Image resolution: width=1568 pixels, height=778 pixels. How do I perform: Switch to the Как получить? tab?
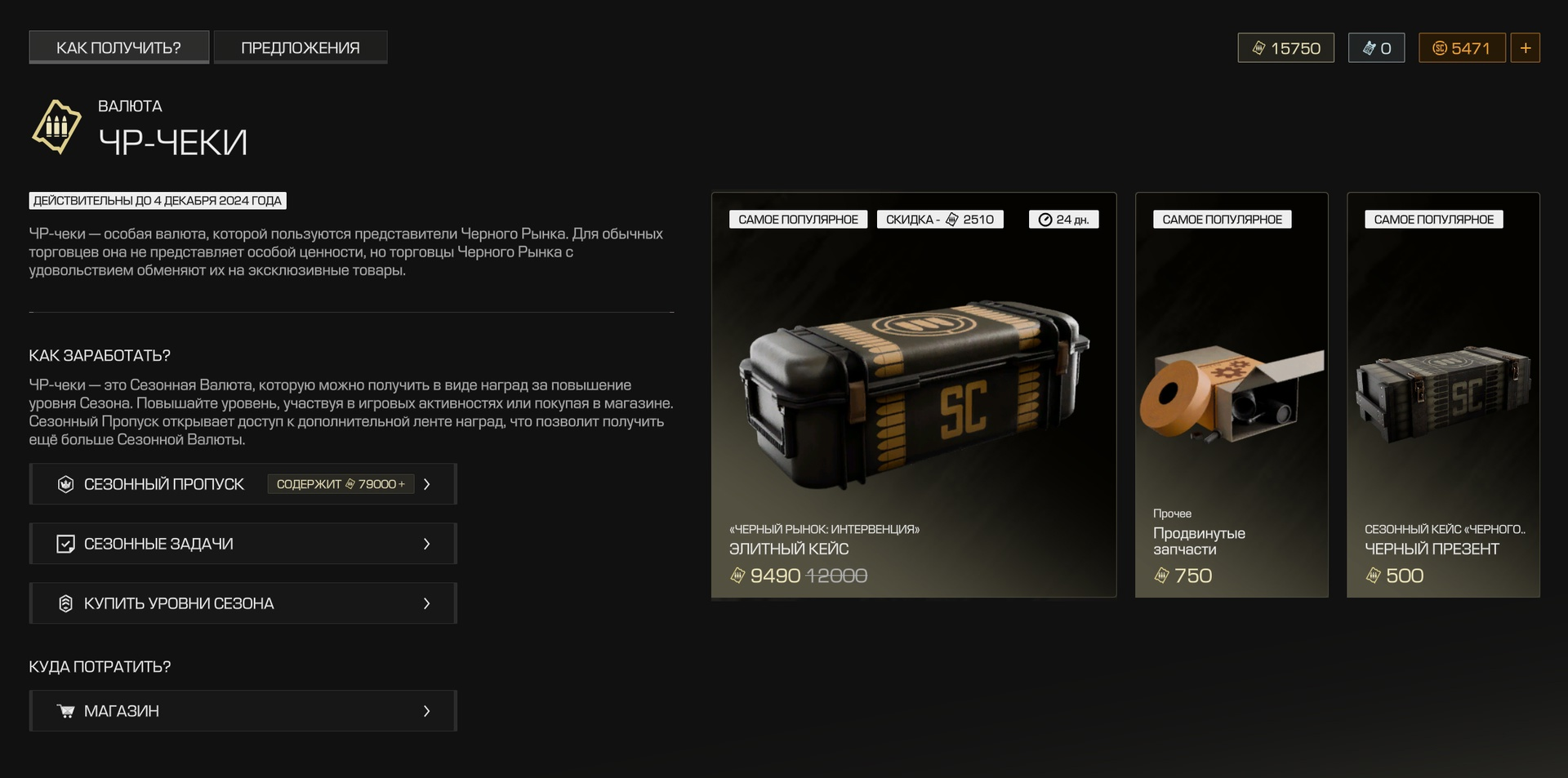[119, 47]
